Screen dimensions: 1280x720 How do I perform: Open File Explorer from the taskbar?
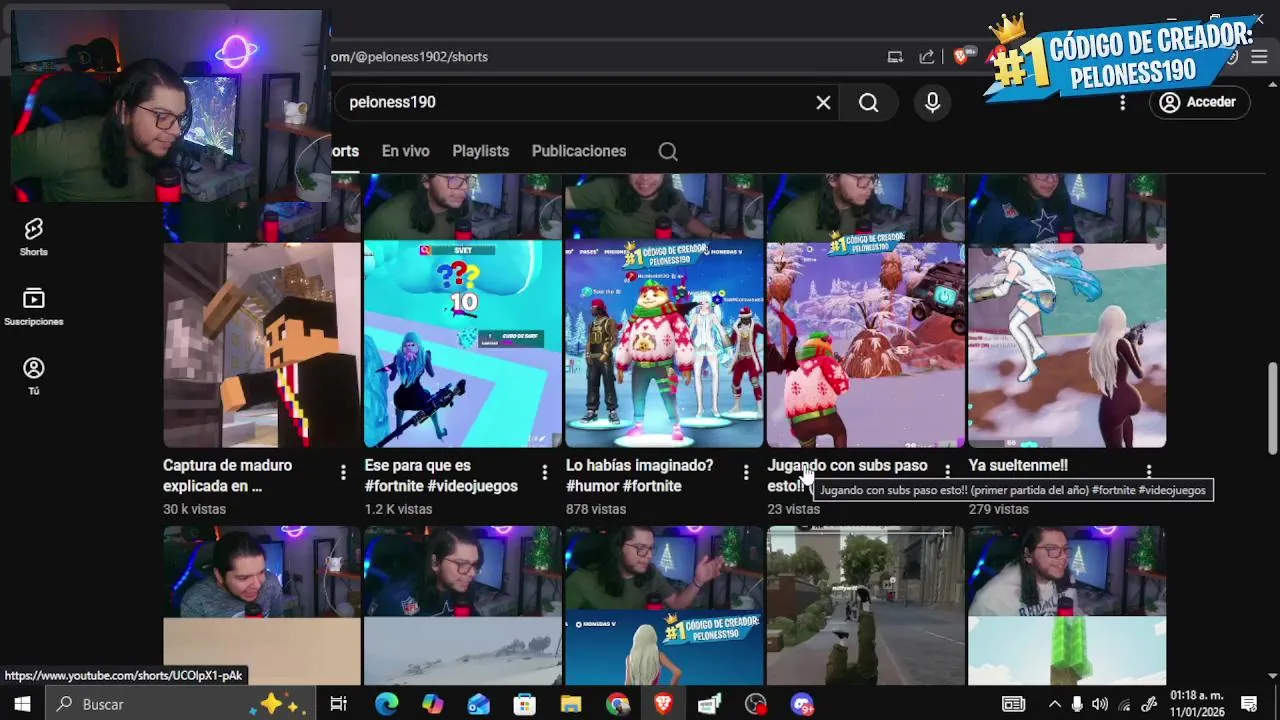(x=571, y=704)
